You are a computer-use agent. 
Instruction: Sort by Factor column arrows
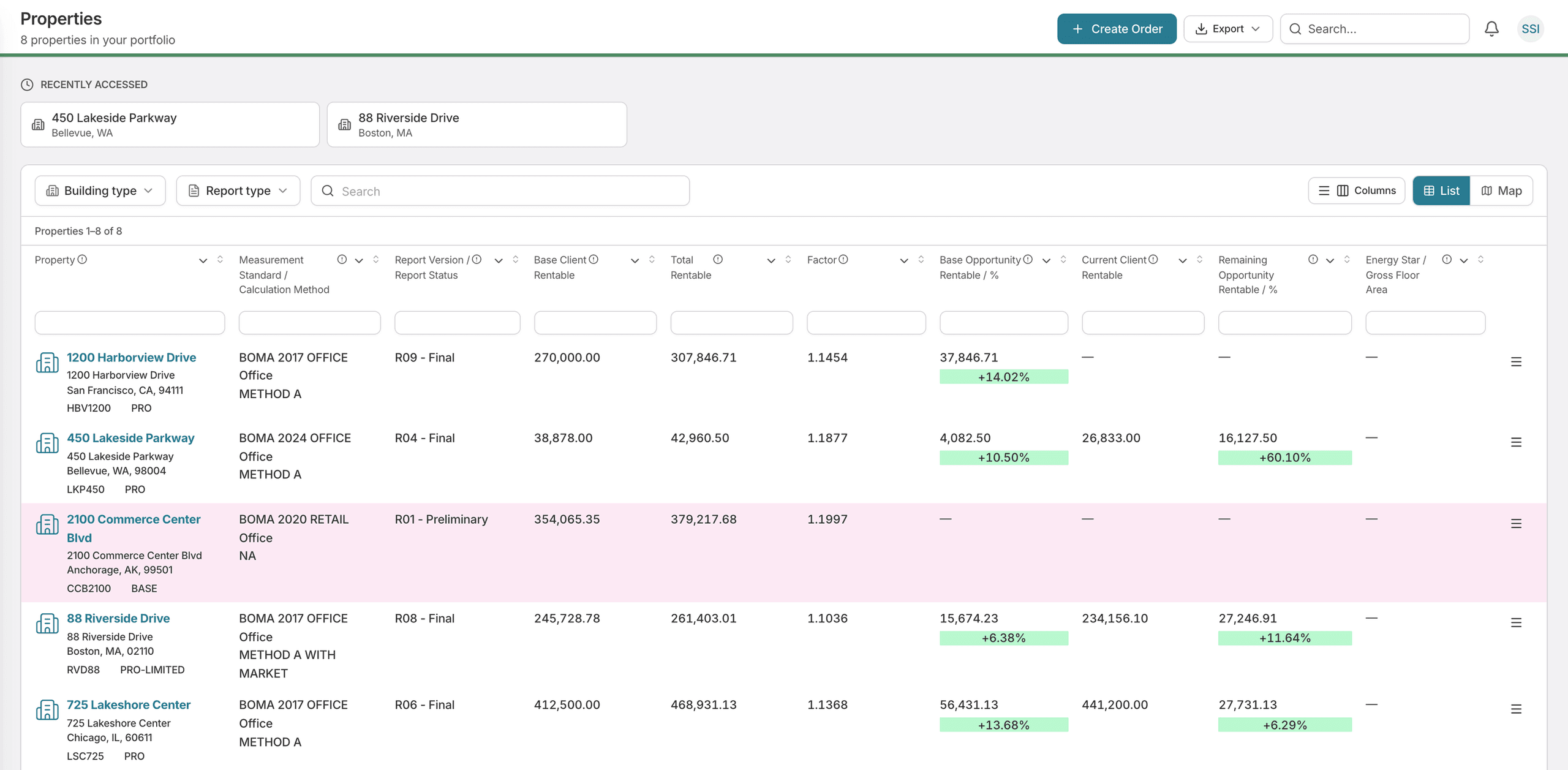[921, 260]
